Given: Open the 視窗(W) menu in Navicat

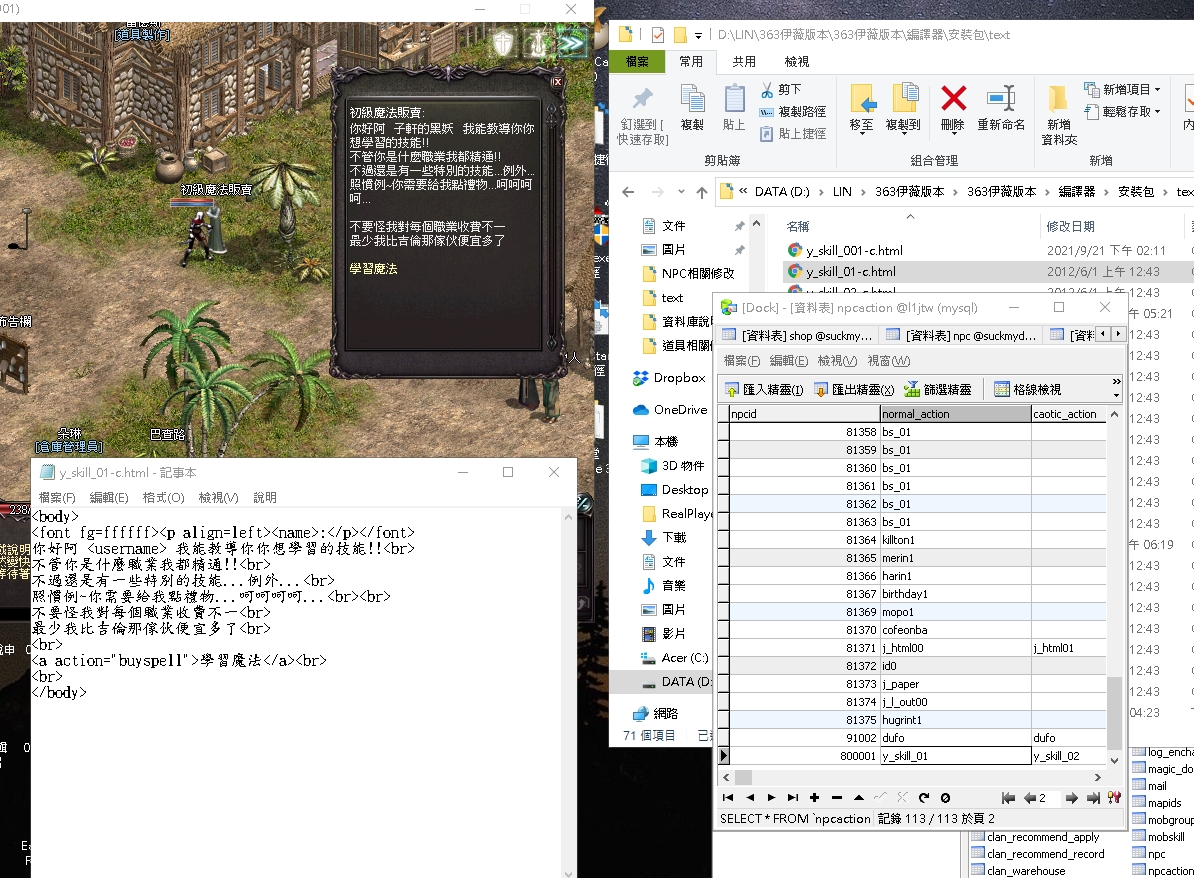Looking at the screenshot, I should pyautogui.click(x=889, y=361).
